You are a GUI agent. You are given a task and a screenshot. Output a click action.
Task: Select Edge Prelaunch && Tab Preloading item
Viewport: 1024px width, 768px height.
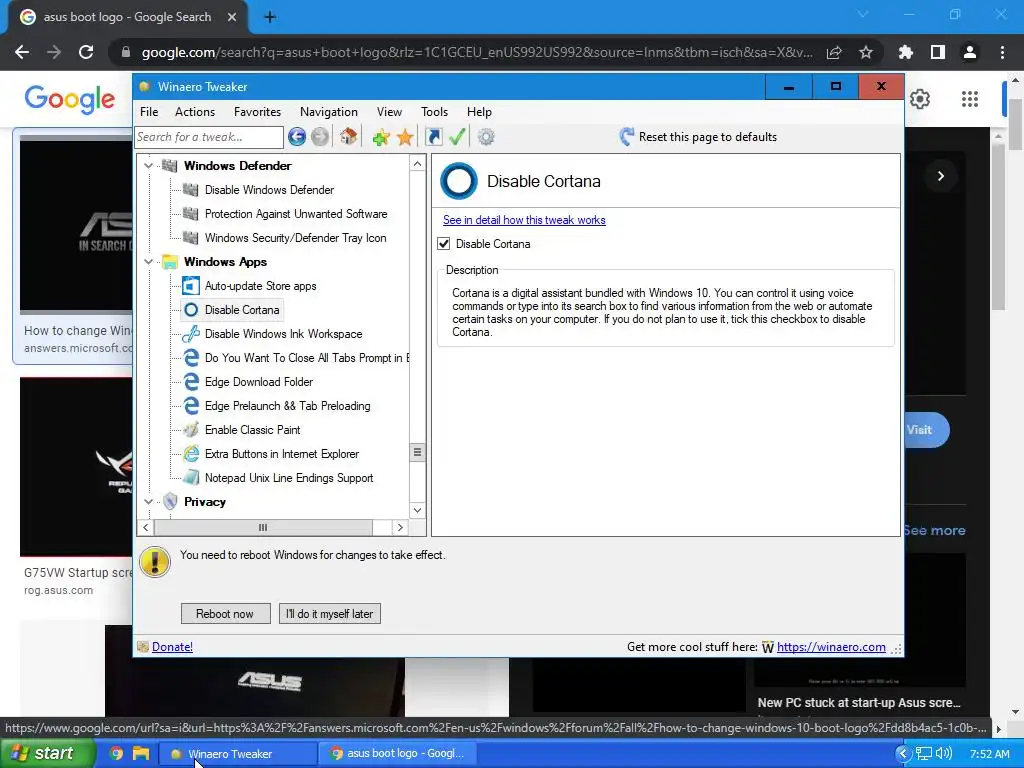287,406
